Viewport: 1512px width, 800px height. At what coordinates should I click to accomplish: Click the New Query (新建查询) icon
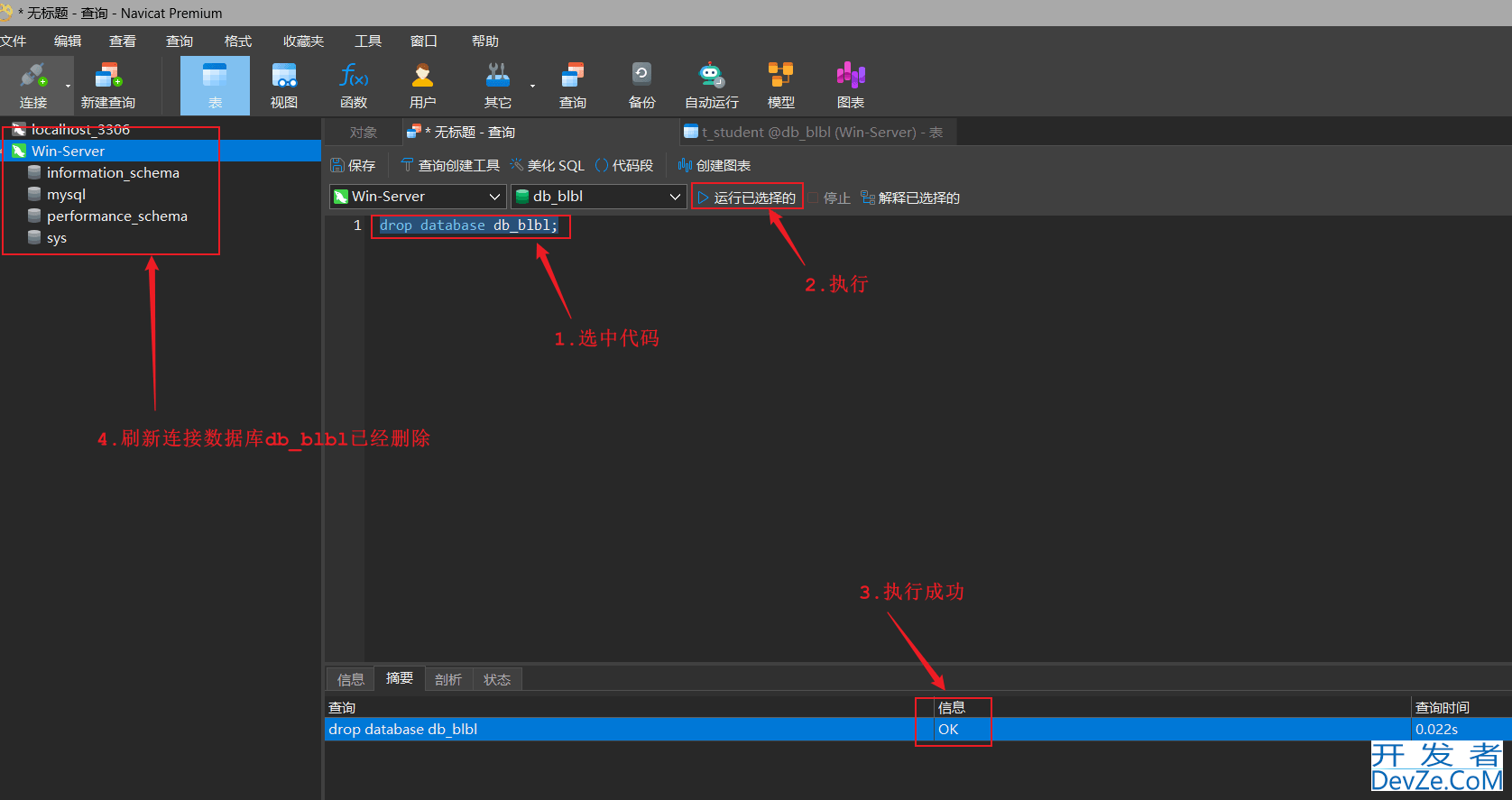coord(108,86)
